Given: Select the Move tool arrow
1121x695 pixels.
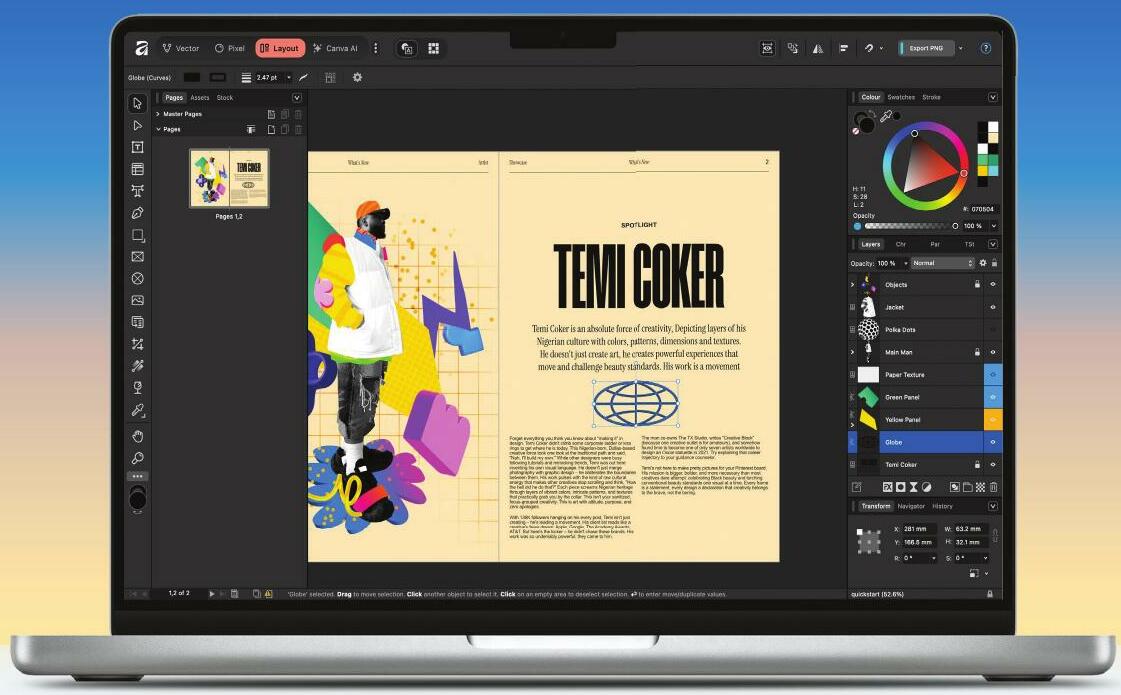Looking at the screenshot, I should 137,103.
